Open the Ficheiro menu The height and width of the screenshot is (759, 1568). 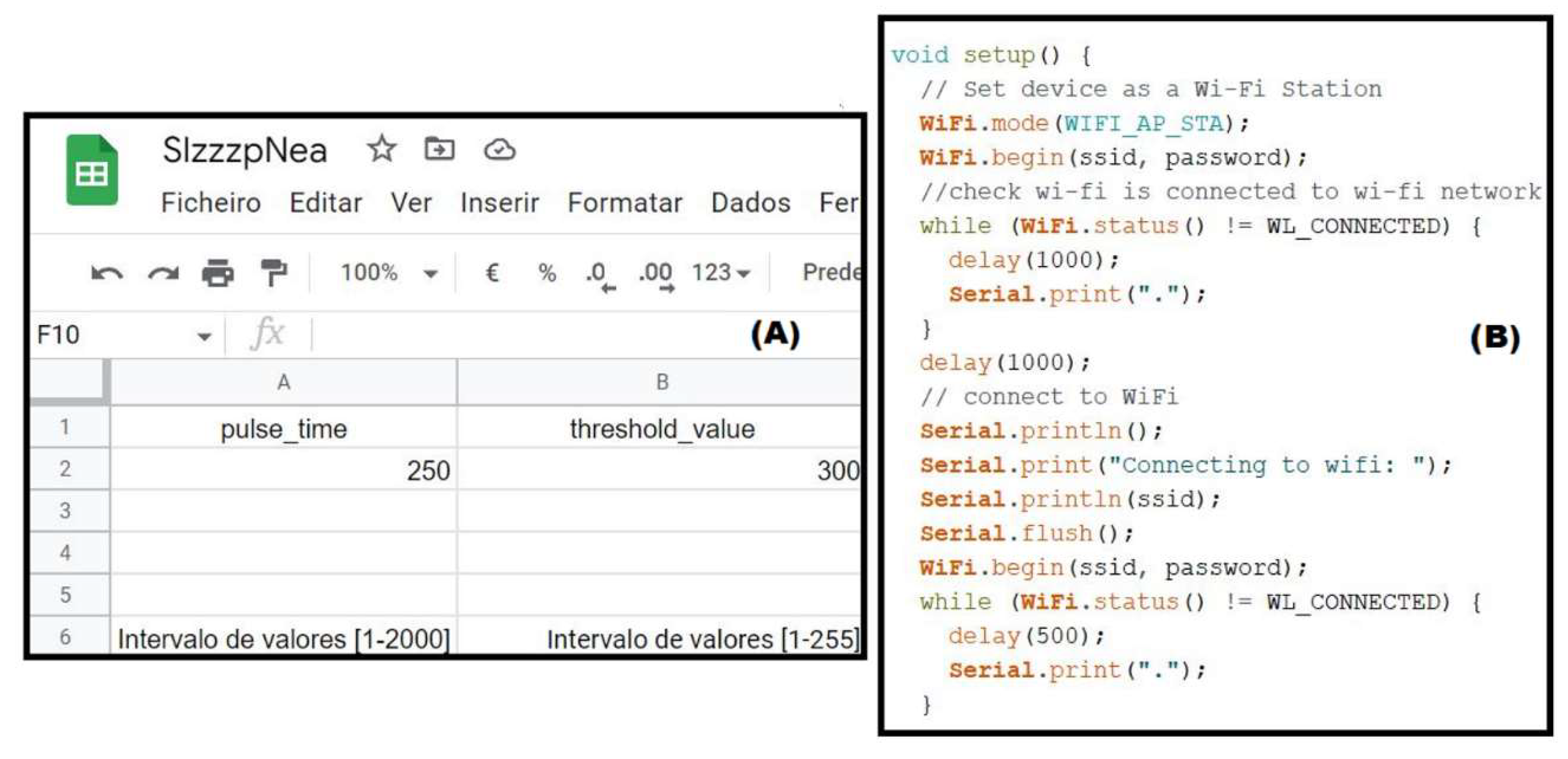tap(211, 203)
